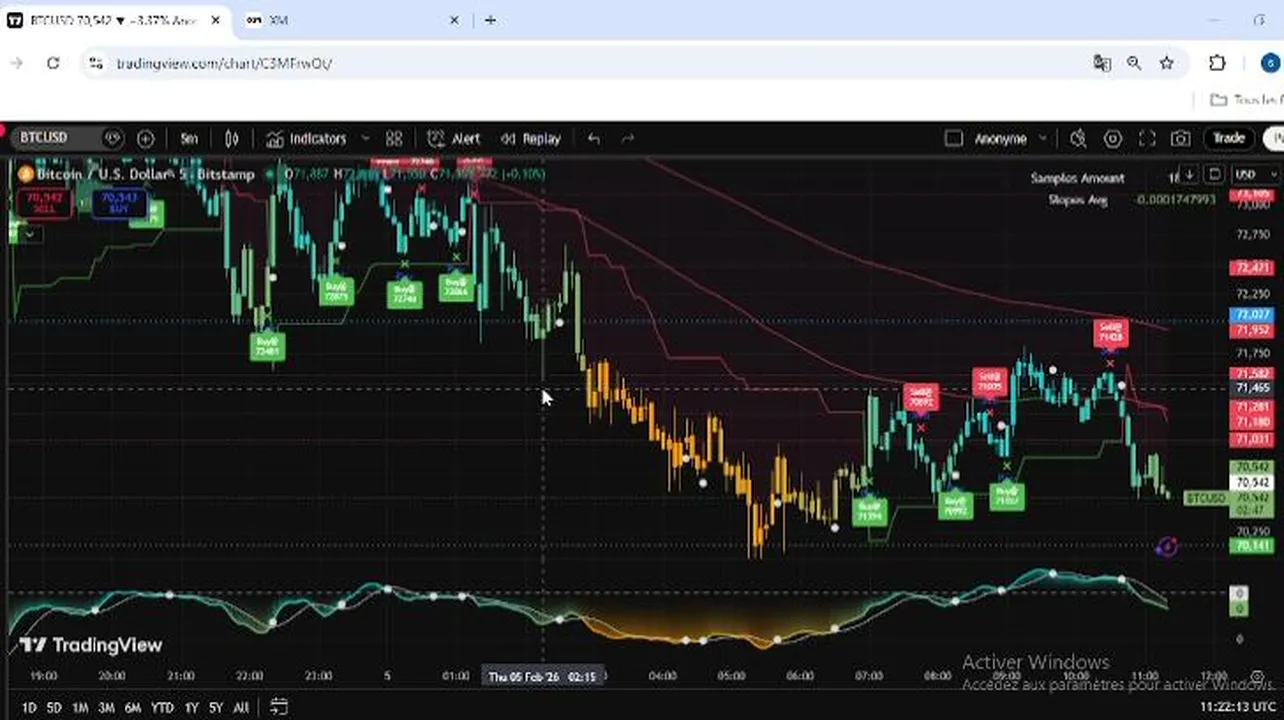1284x720 pixels.
Task: Click the translate page icon in the address bar
Action: pyautogui.click(x=1102, y=63)
